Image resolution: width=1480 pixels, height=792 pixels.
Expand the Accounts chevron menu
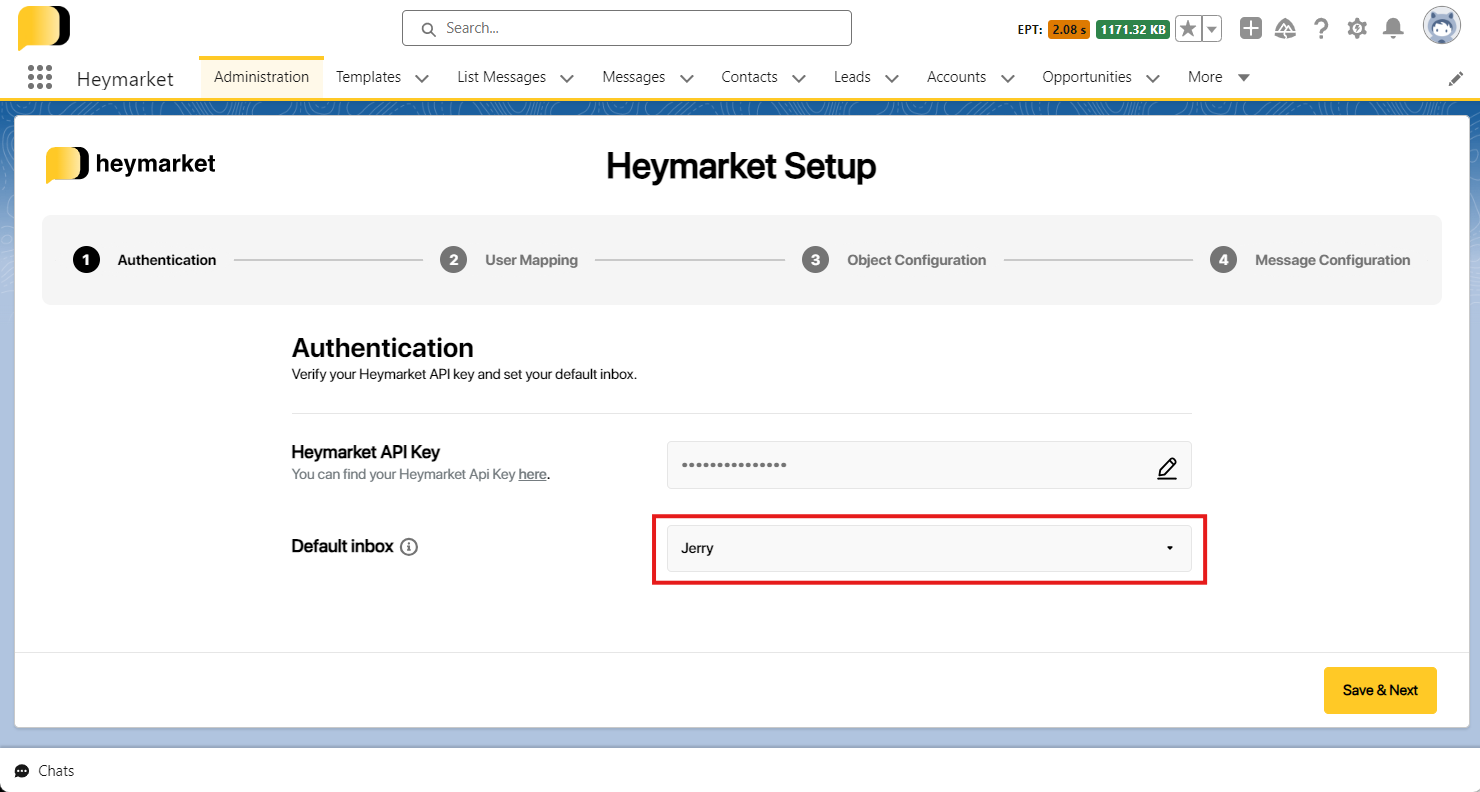pos(1008,78)
